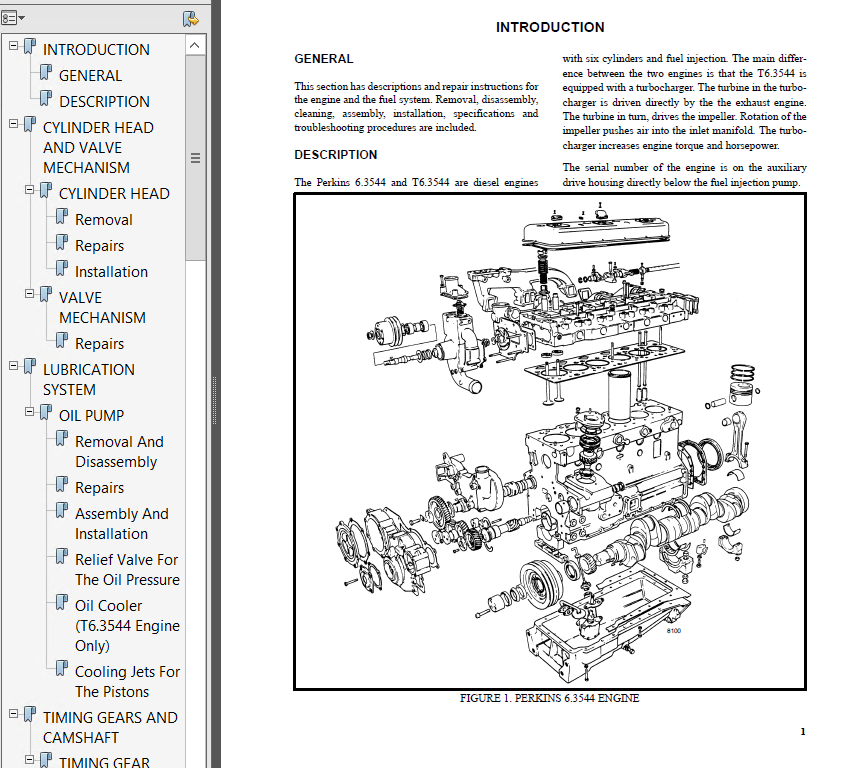Select the OIL PUMP bookmark

(x=91, y=416)
